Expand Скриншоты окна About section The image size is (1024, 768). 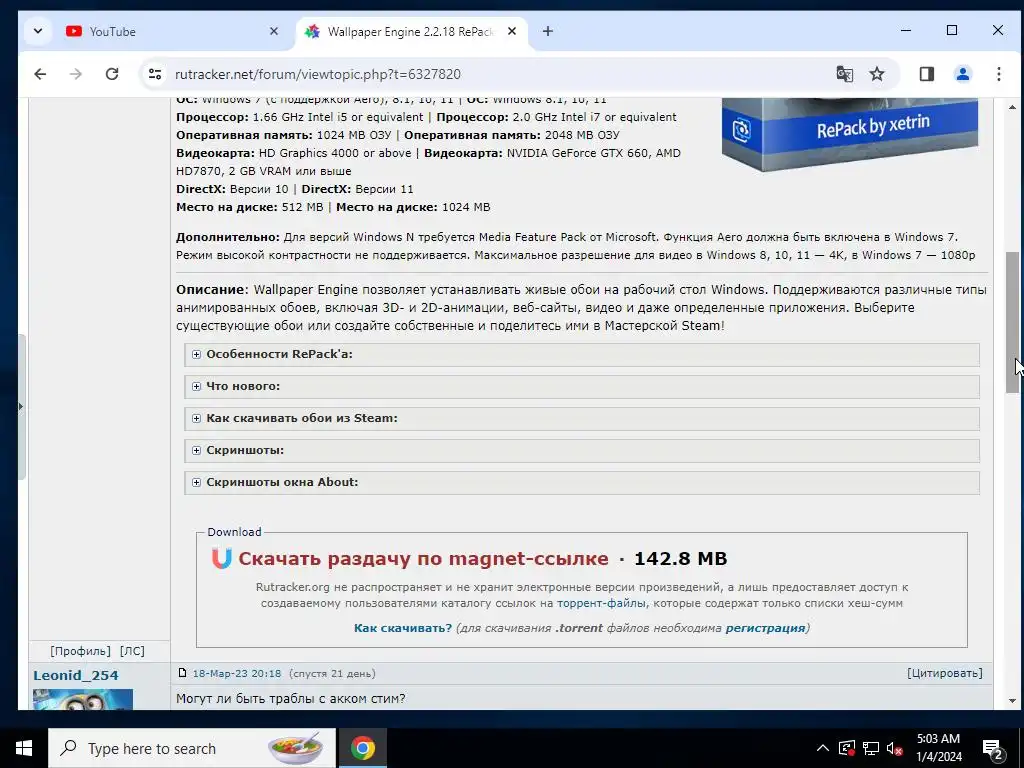(582, 482)
